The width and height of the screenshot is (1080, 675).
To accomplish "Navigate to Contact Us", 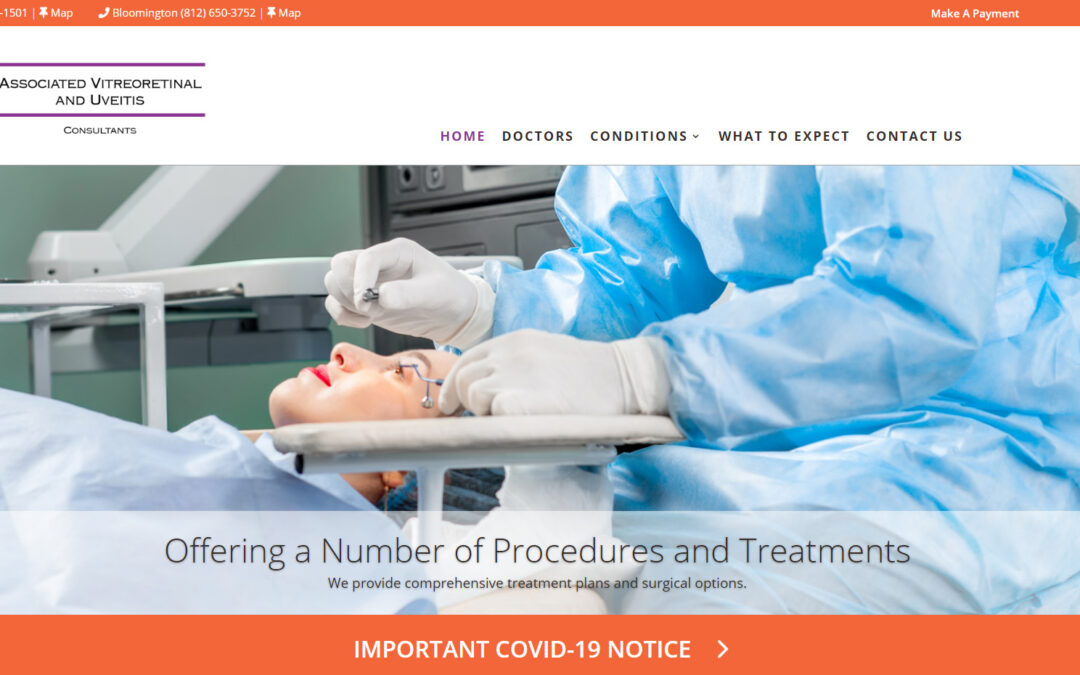I will 914,136.
